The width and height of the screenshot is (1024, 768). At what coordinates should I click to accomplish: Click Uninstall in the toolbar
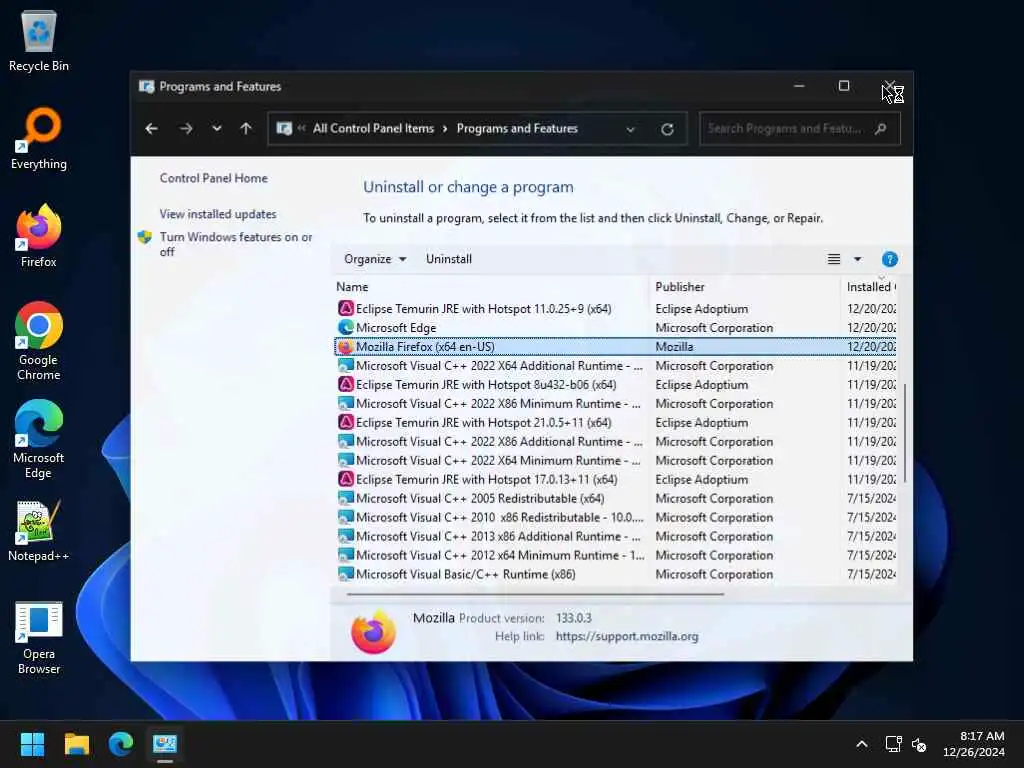click(x=449, y=259)
